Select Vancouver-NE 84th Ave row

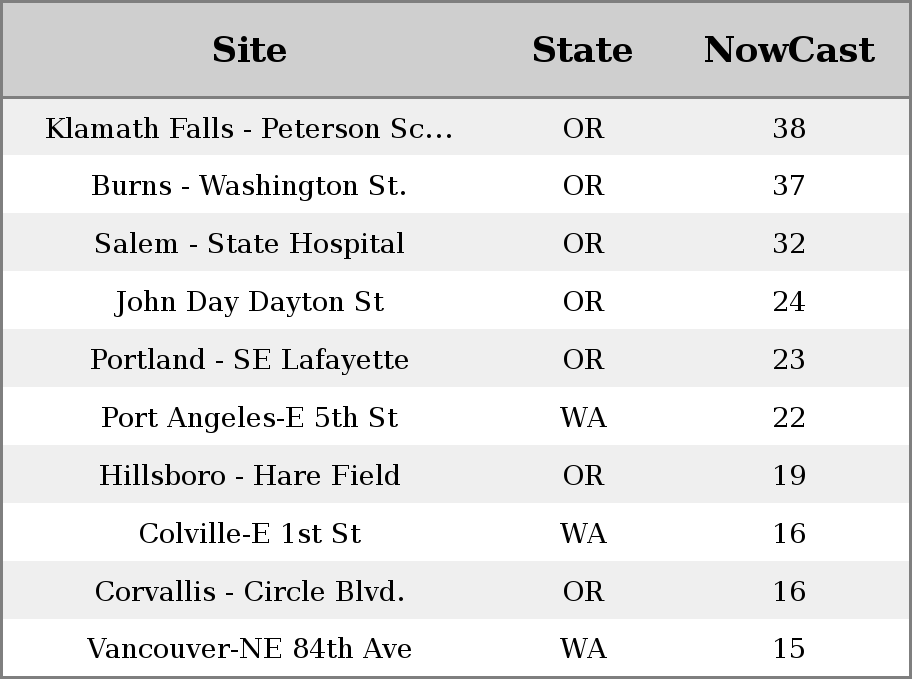tap(249, 649)
